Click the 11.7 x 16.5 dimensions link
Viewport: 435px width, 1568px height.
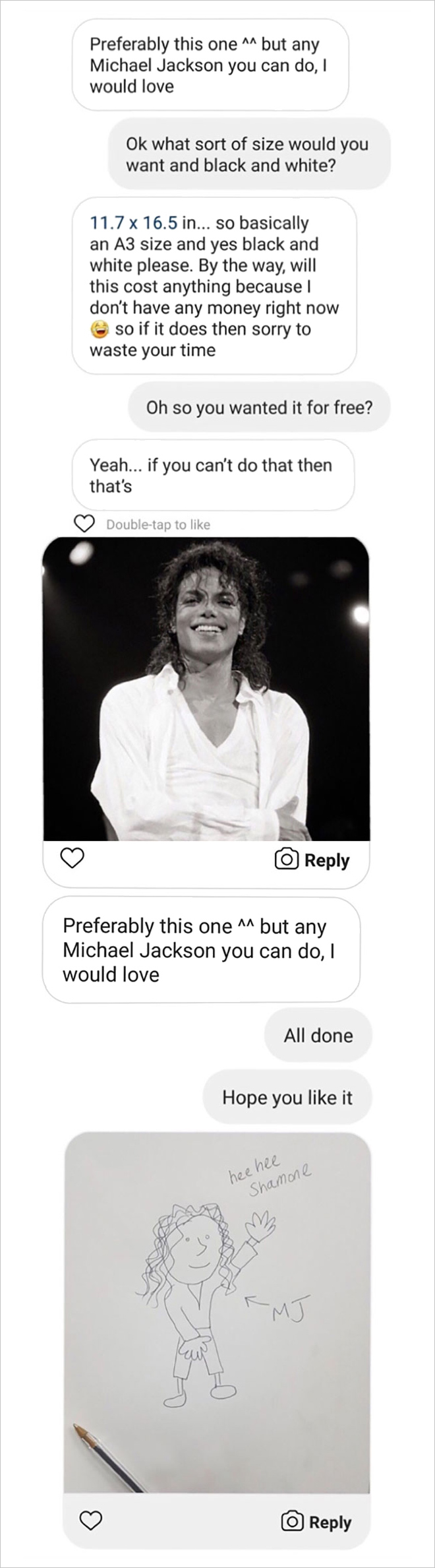click(134, 223)
